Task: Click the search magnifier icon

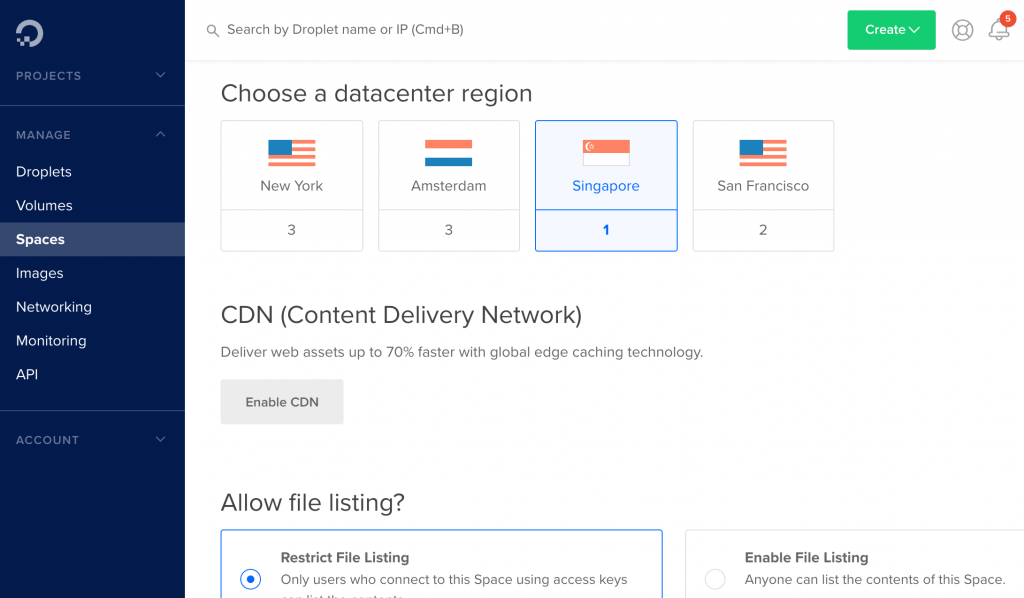Action: pyautogui.click(x=212, y=31)
